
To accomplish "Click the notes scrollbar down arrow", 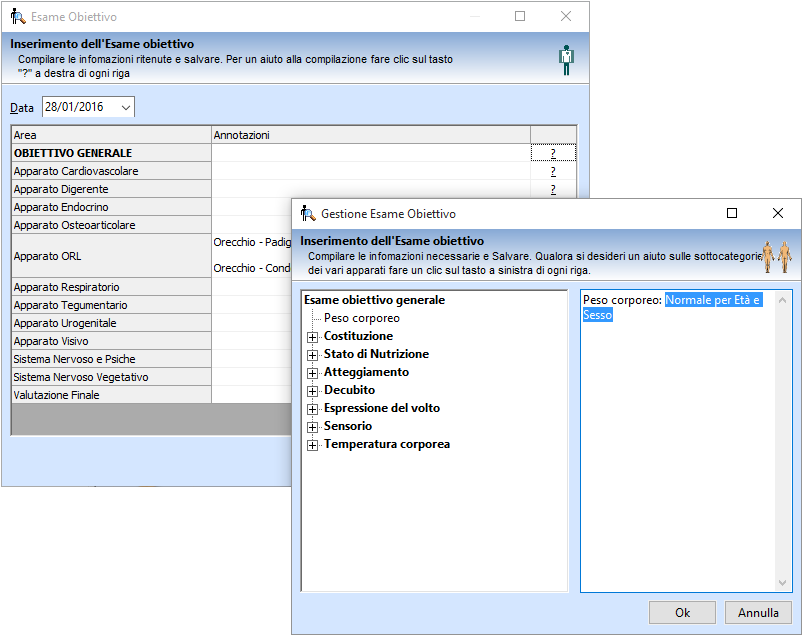I will [782, 582].
